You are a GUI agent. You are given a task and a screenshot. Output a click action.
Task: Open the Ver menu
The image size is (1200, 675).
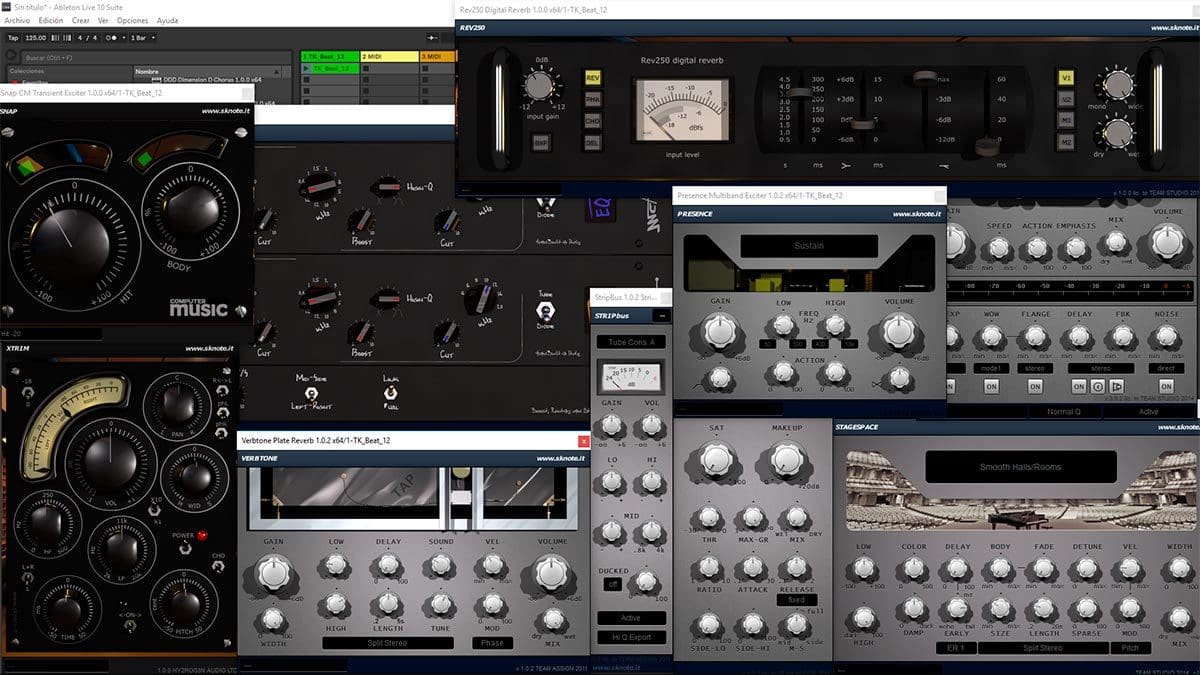[x=103, y=20]
